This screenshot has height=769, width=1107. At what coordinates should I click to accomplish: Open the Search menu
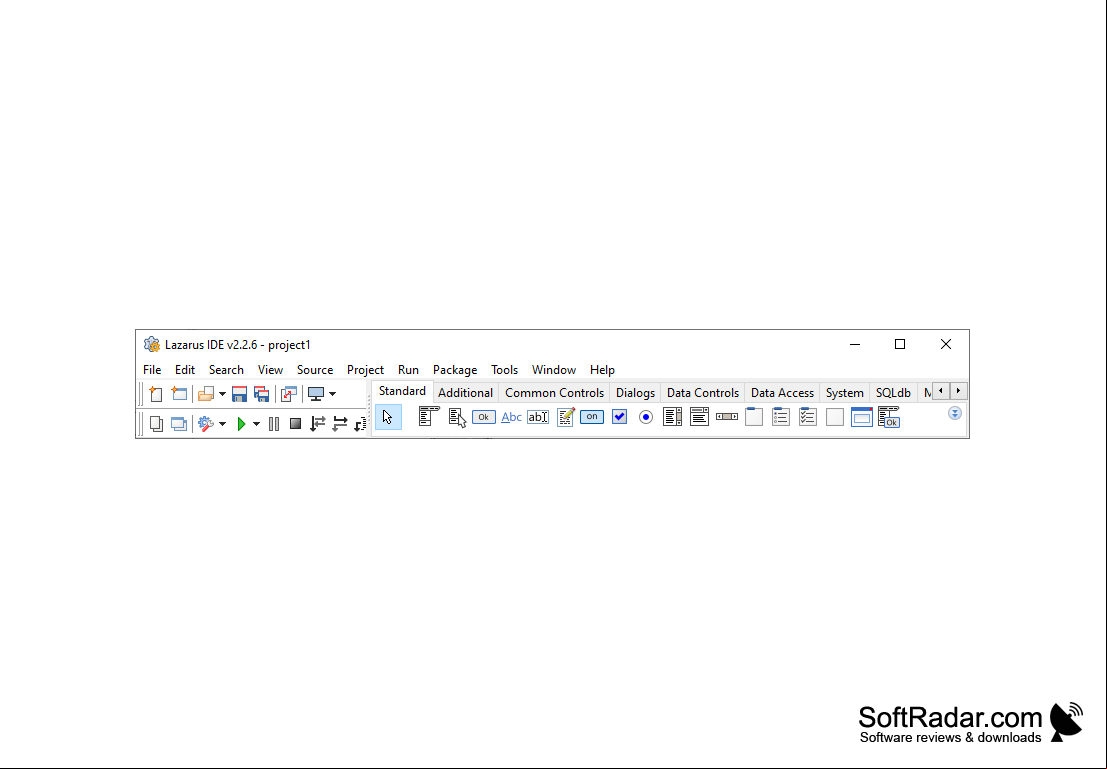226,369
